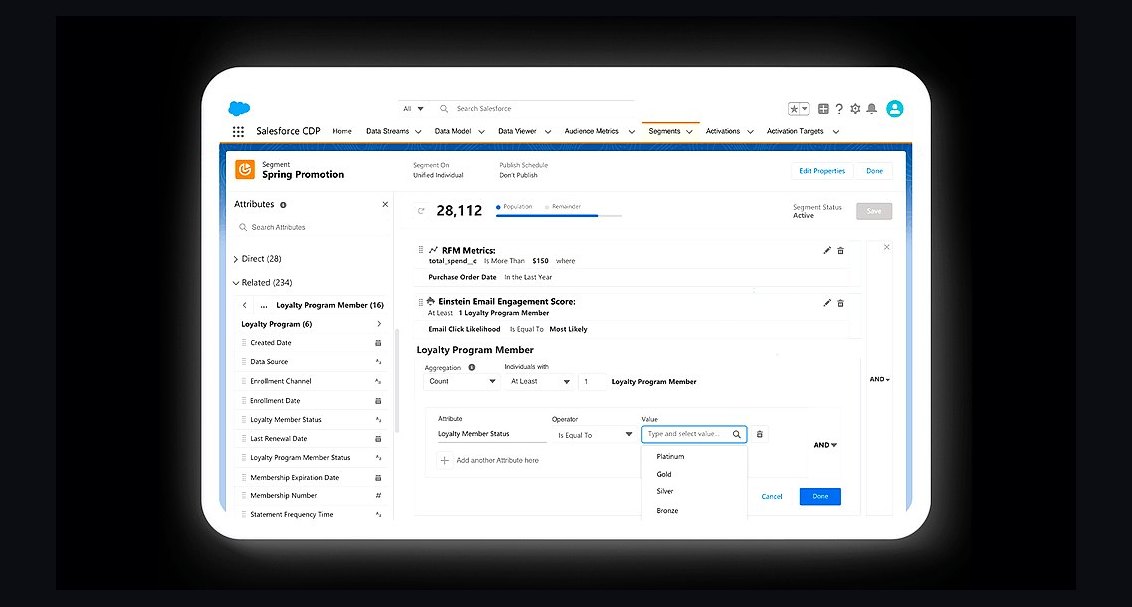
Task: Select the Enrollment Channel attribute
Action: point(281,381)
